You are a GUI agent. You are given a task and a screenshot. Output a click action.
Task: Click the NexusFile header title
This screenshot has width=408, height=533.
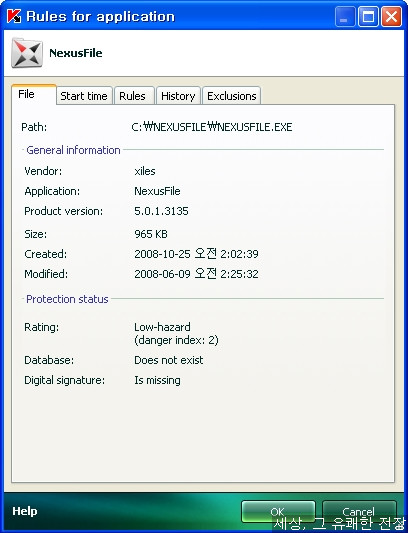point(75,53)
